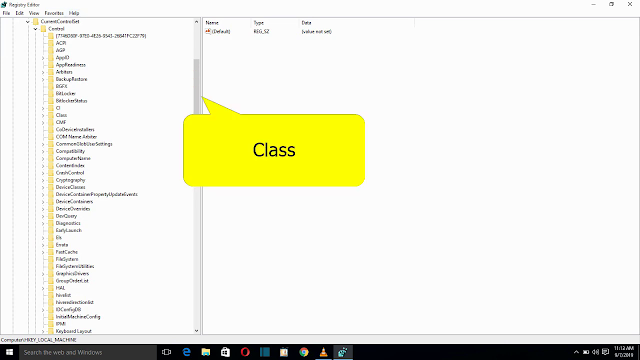Screen dimensions: 640x360
Task: Click the ACPI folder icon
Action: pos(51,43)
